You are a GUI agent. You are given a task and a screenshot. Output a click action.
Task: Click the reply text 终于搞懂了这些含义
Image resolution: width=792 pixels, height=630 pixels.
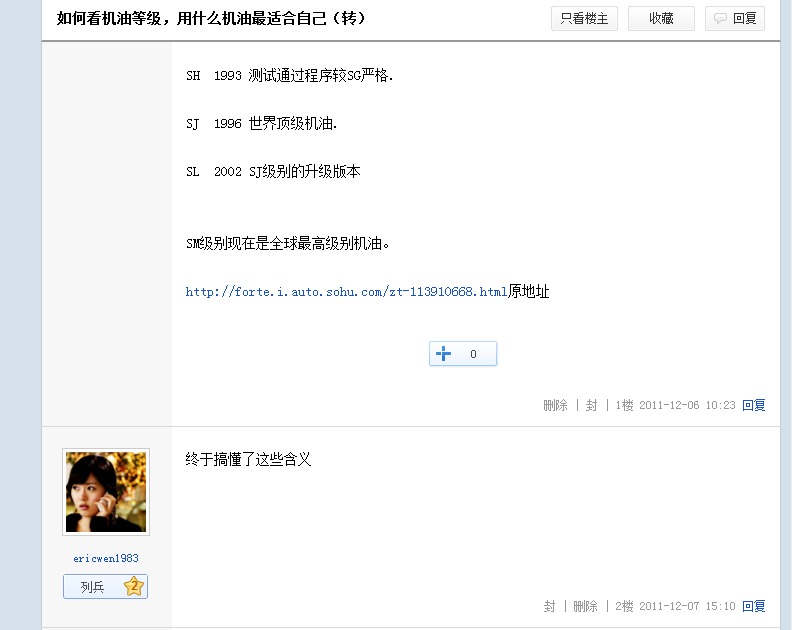(x=248, y=459)
